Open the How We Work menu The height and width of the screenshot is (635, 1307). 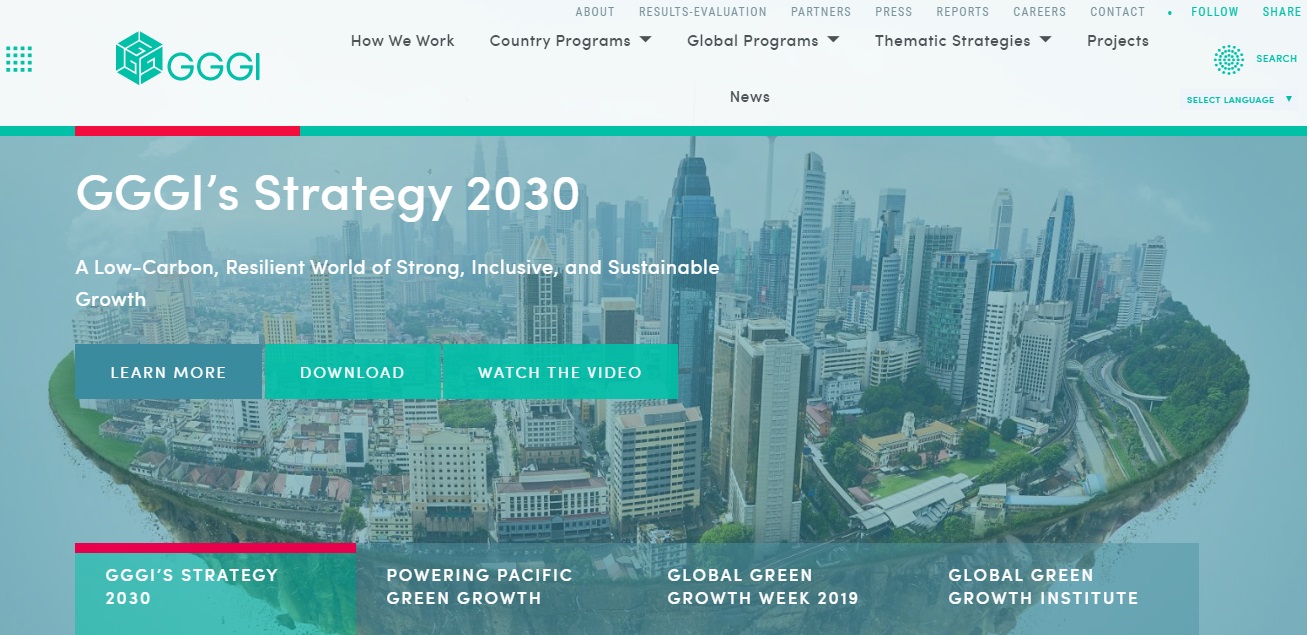pyautogui.click(x=402, y=41)
